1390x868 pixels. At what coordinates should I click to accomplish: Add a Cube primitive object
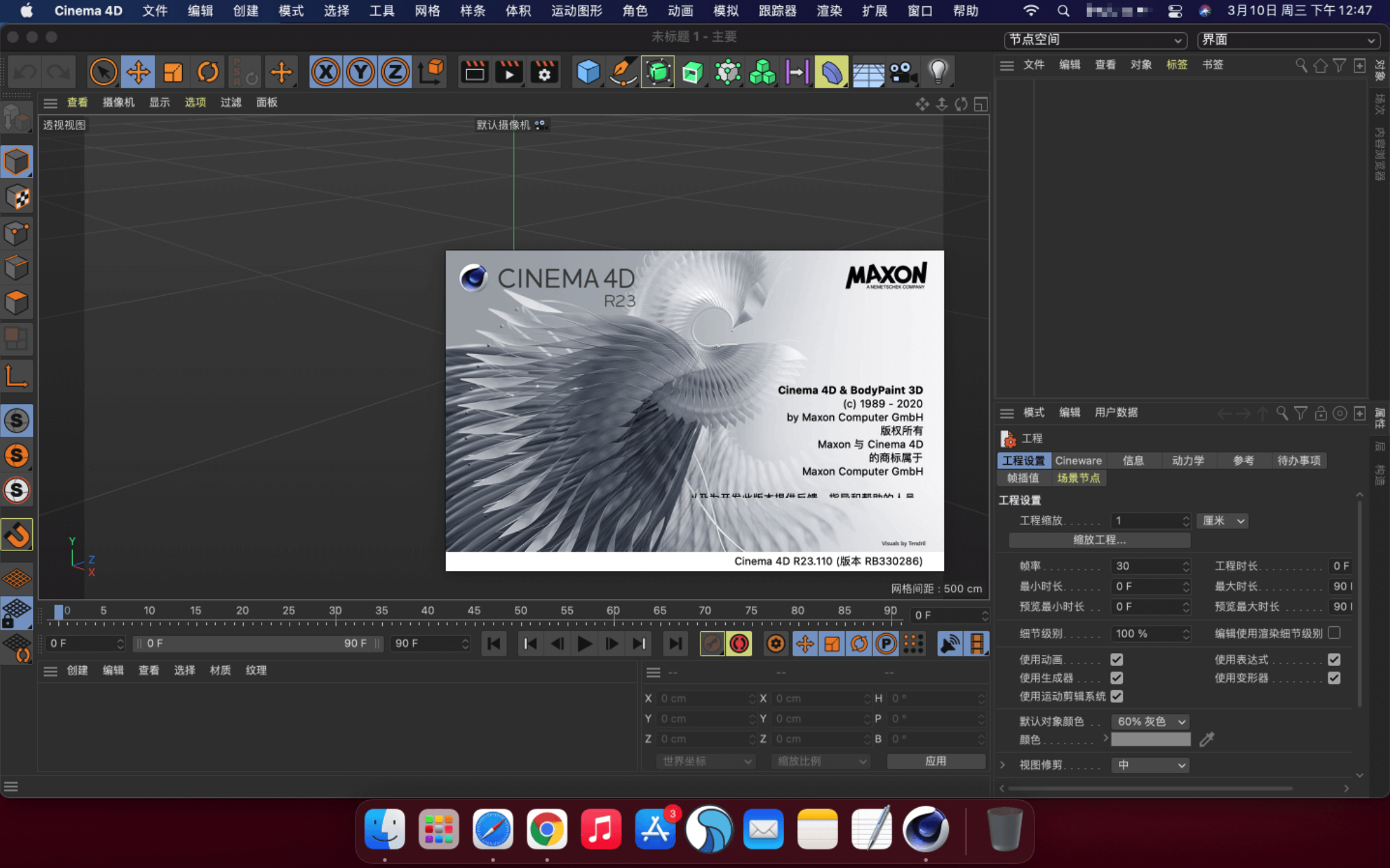pyautogui.click(x=587, y=72)
